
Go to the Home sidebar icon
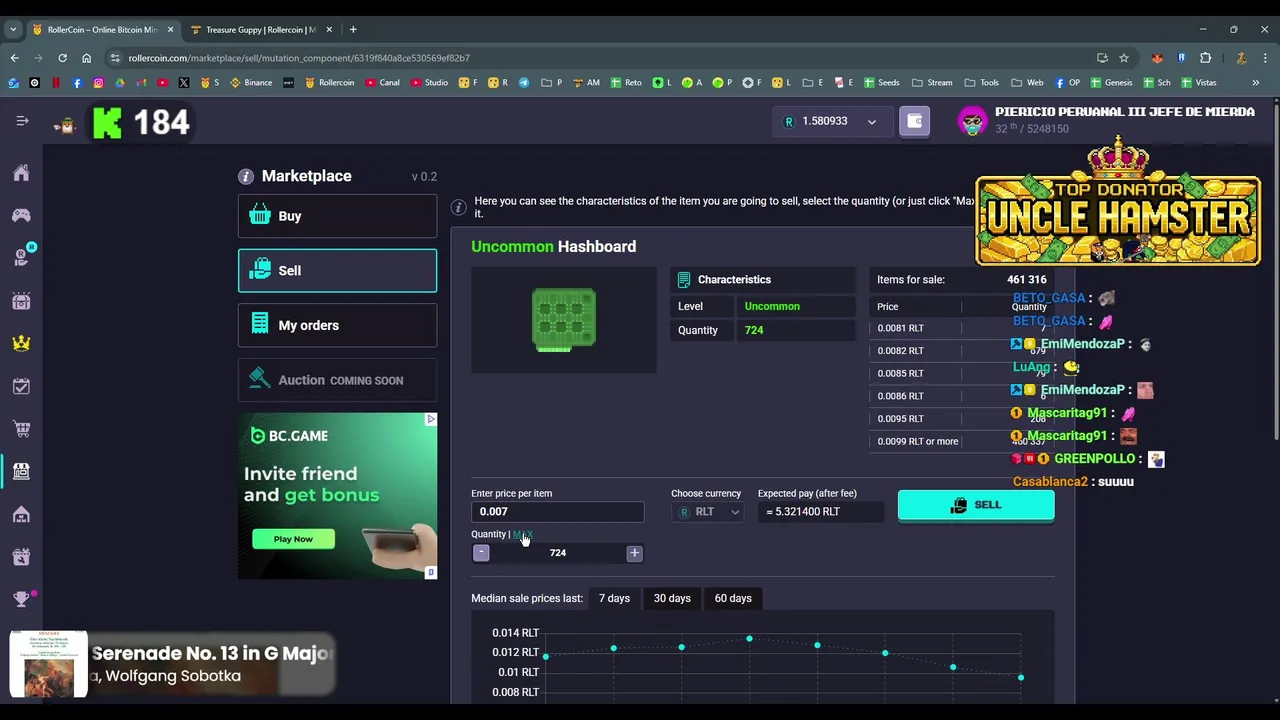[x=21, y=173]
